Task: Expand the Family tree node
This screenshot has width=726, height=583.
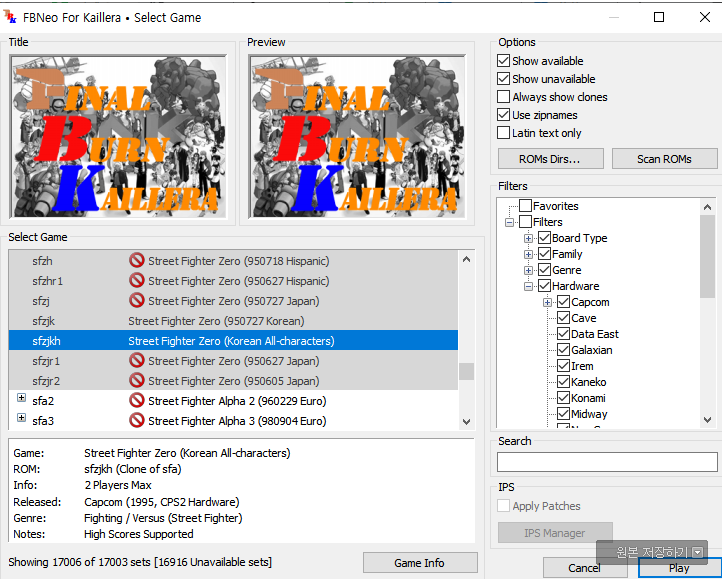Action: [x=528, y=254]
